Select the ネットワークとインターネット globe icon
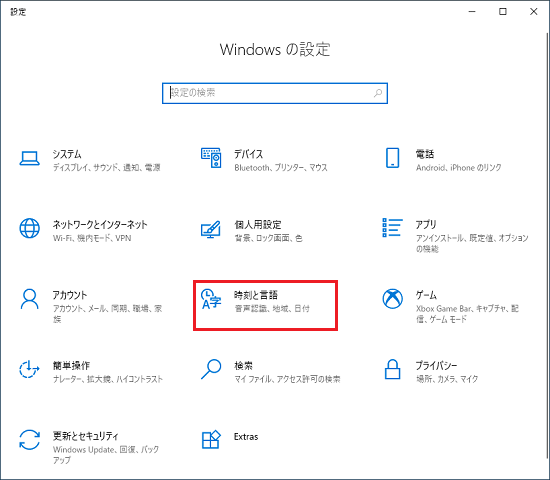Viewport: 550px width, 480px height. pos(29,228)
